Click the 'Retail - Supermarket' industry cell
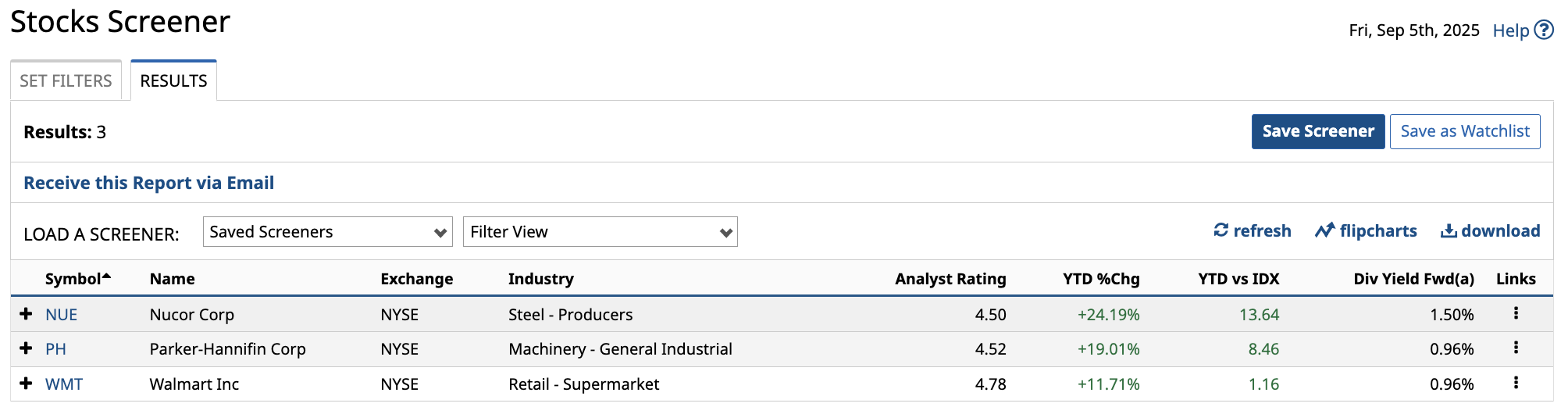The width and height of the screenshot is (1568, 414). [584, 384]
